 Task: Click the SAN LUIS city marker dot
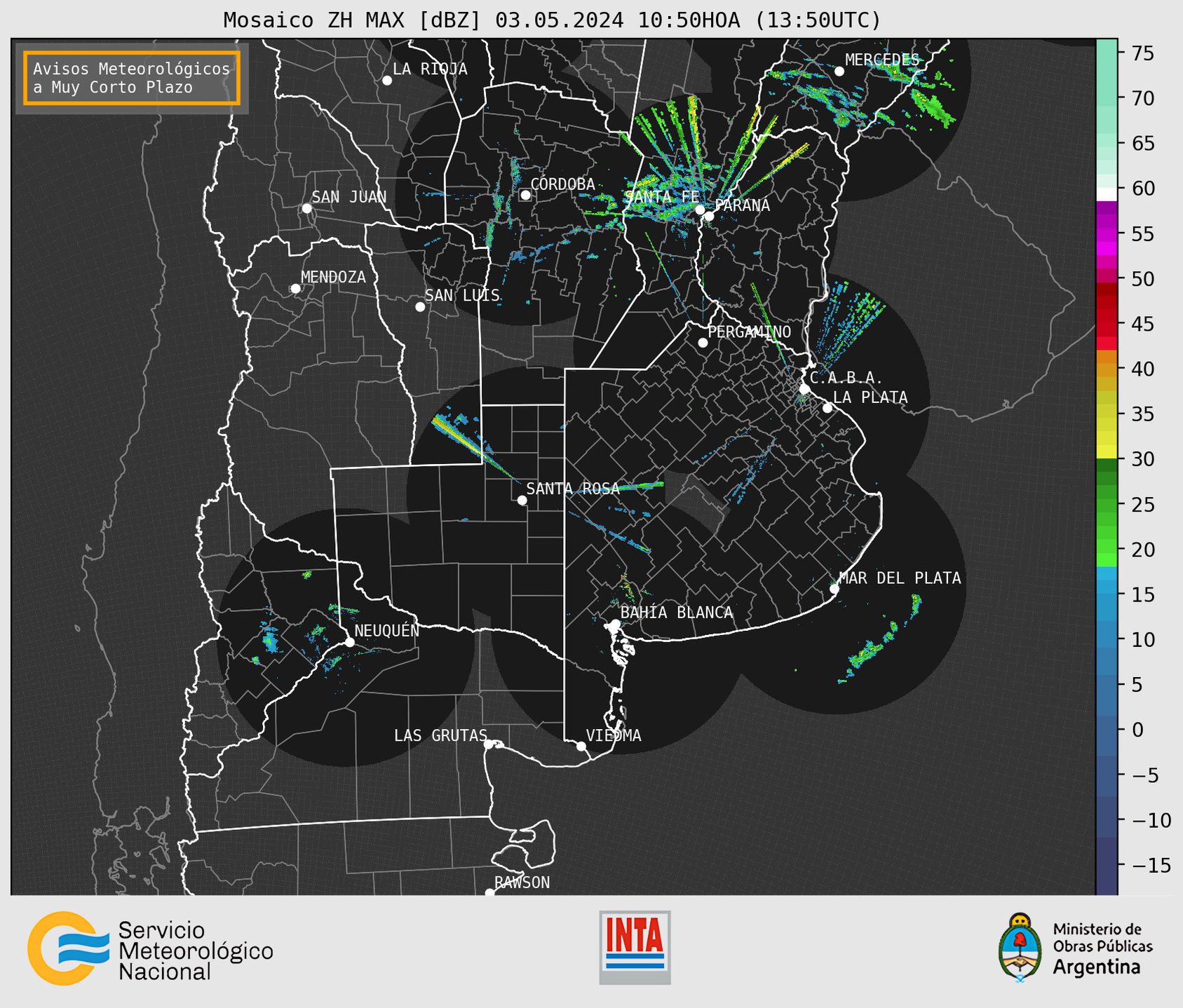pyautogui.click(x=420, y=307)
